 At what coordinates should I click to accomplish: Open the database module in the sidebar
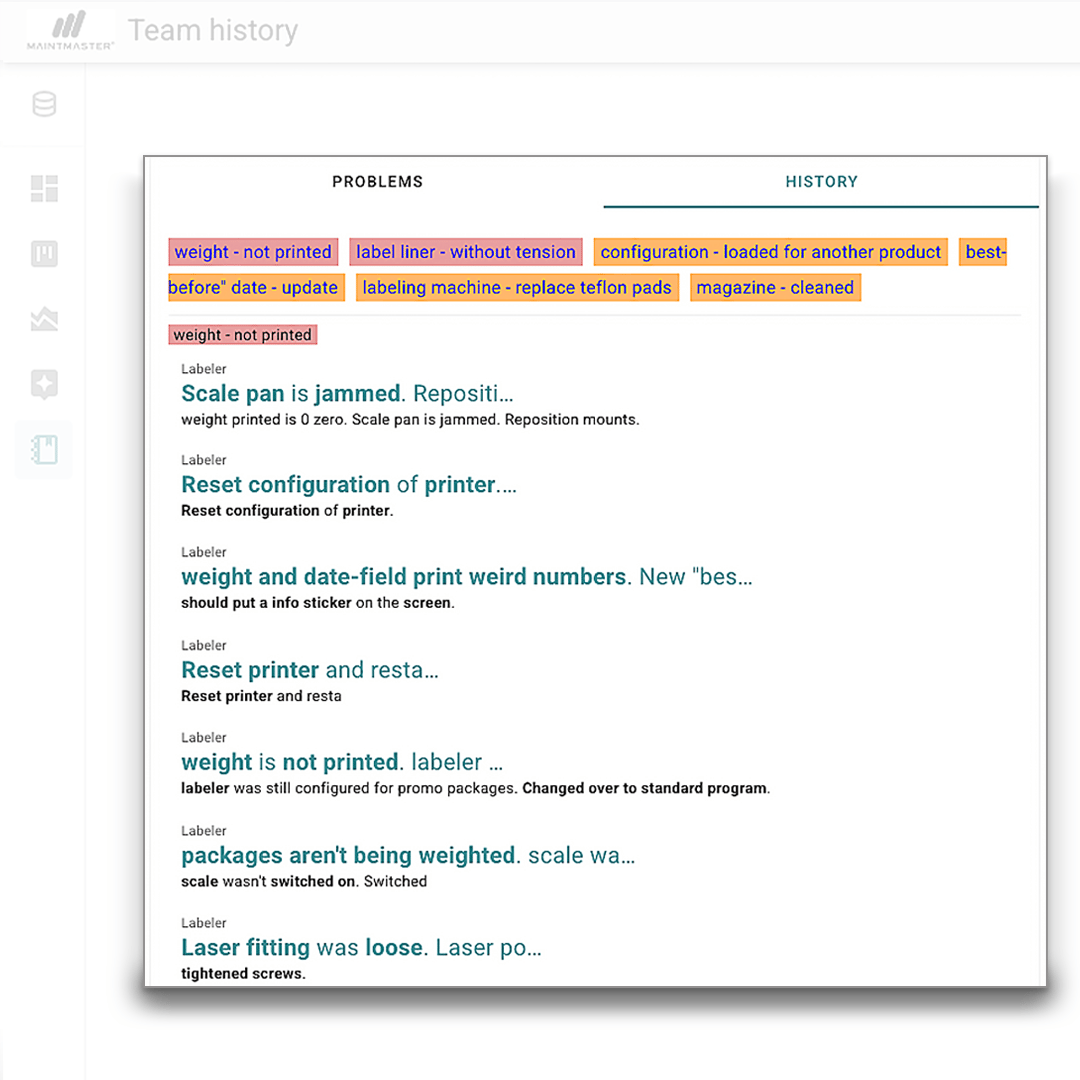[43, 104]
